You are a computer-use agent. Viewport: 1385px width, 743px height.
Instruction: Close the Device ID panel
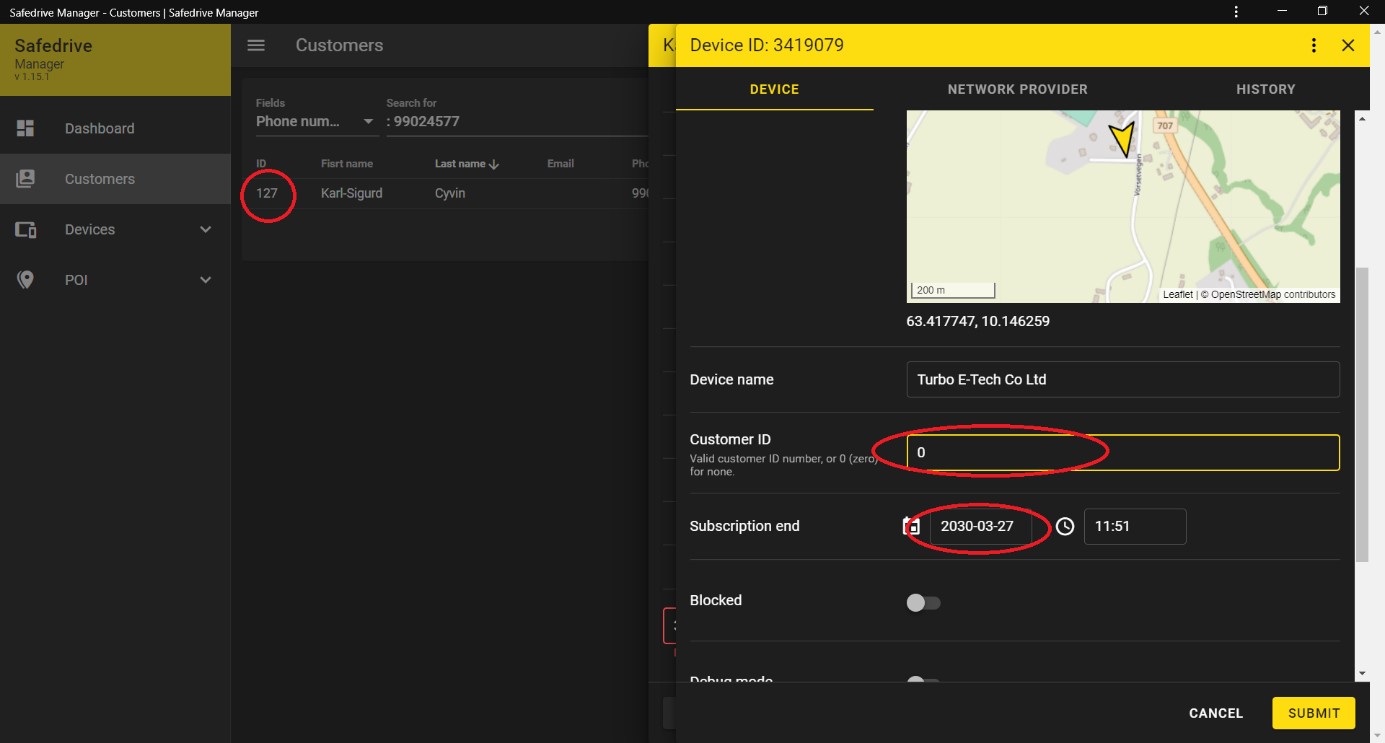click(x=1347, y=45)
